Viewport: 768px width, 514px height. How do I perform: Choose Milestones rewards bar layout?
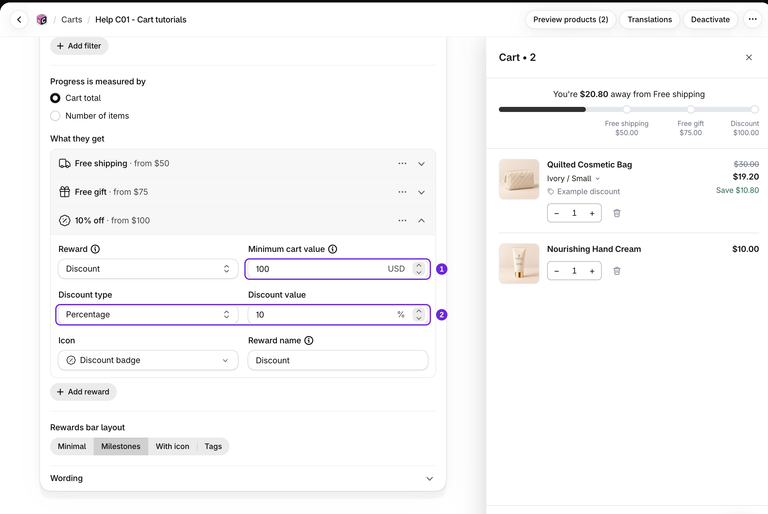click(120, 446)
